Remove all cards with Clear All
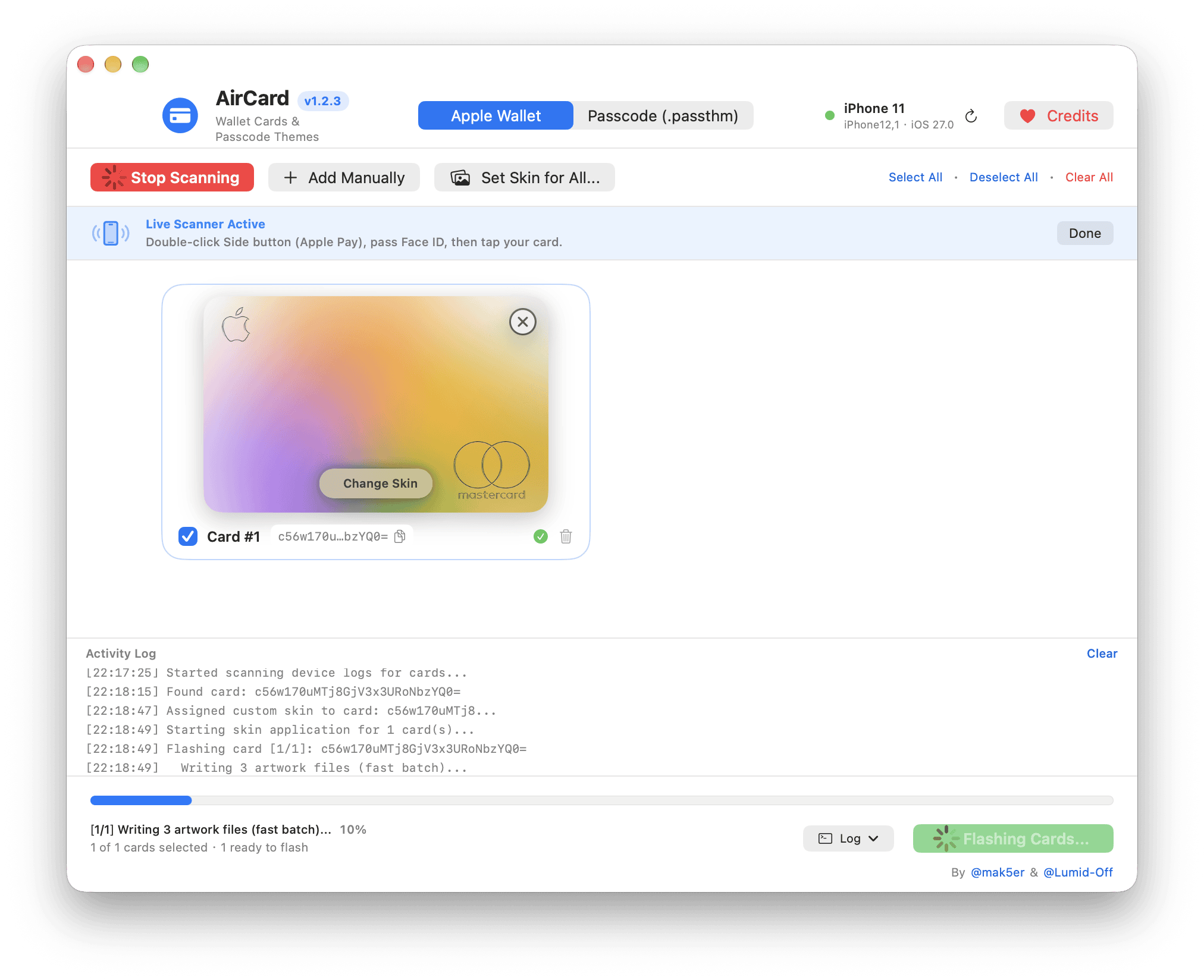This screenshot has width=1204, height=980. [1089, 177]
